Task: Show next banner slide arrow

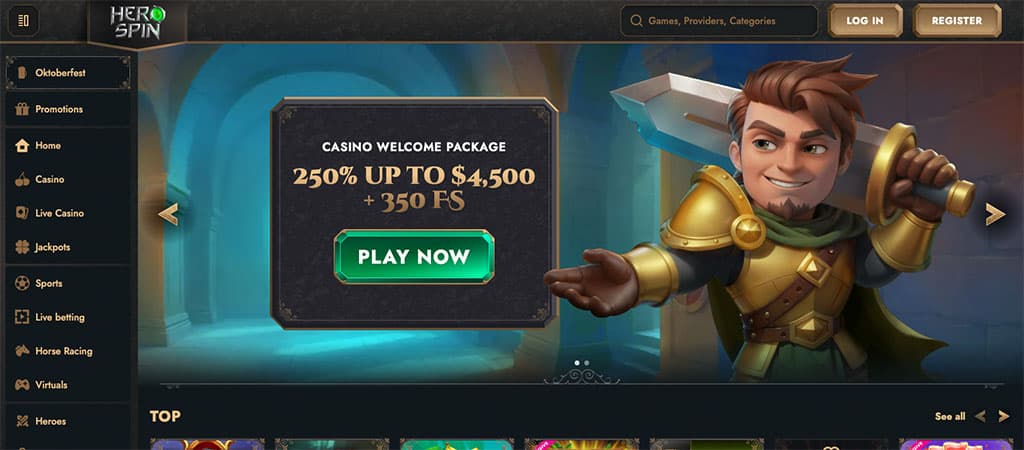Action: pos(995,214)
